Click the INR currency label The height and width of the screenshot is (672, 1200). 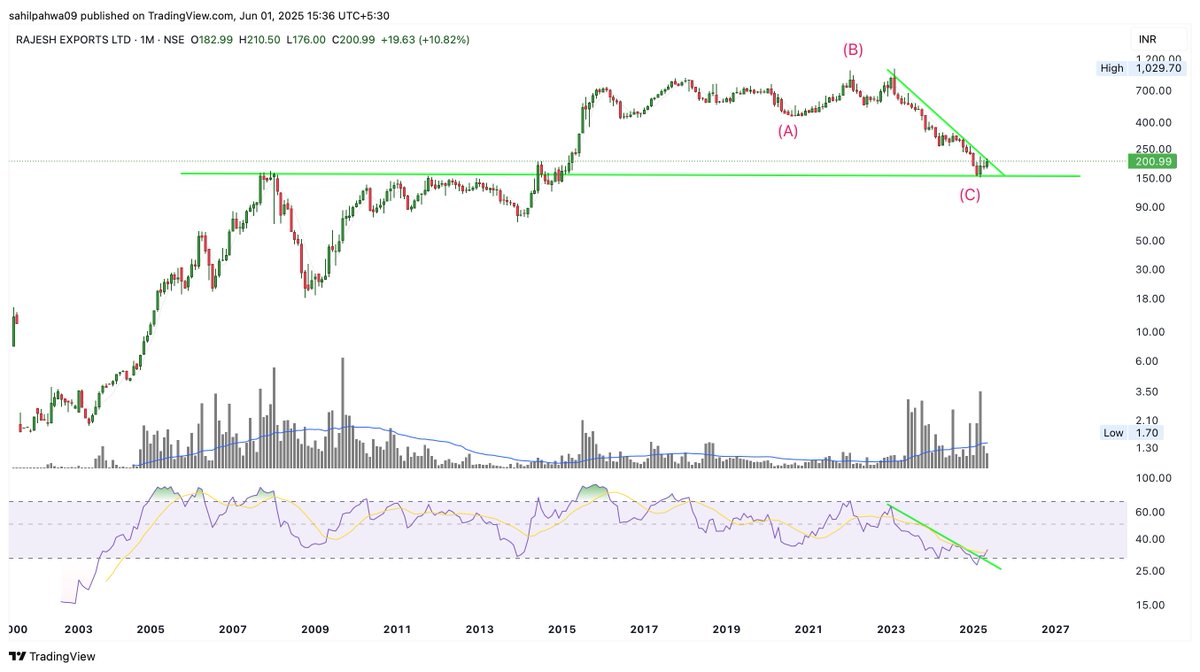point(1147,39)
